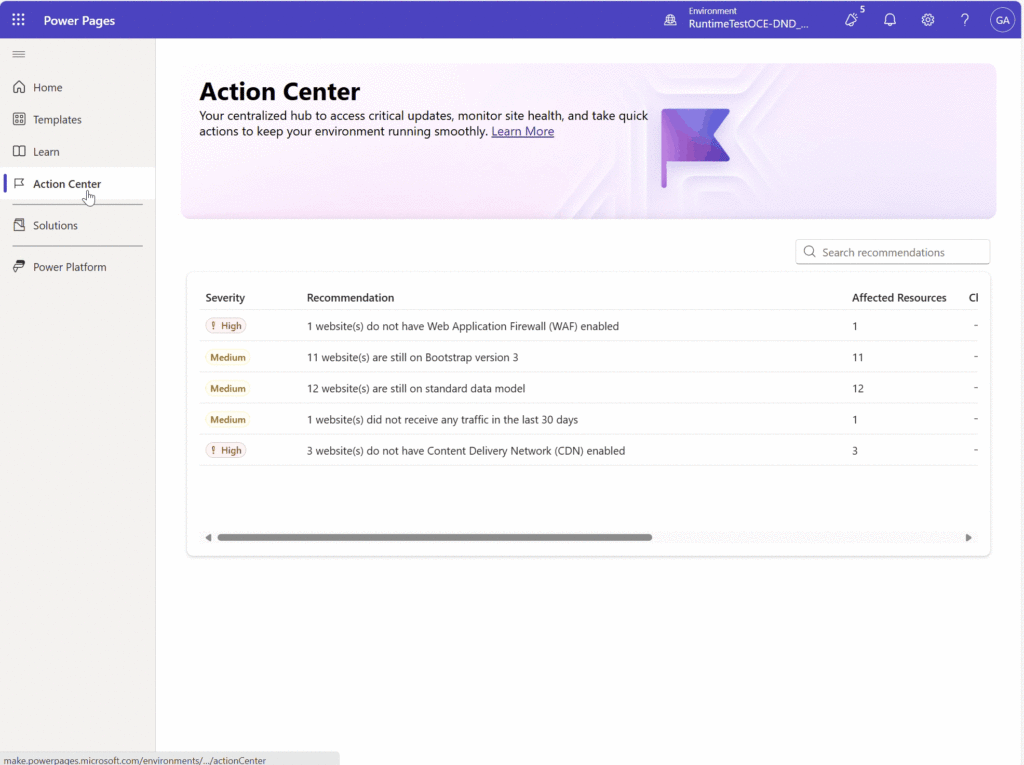Screen dimensions: 1024x765
Task: Sort by the Severity column header
Action: click(x=225, y=298)
